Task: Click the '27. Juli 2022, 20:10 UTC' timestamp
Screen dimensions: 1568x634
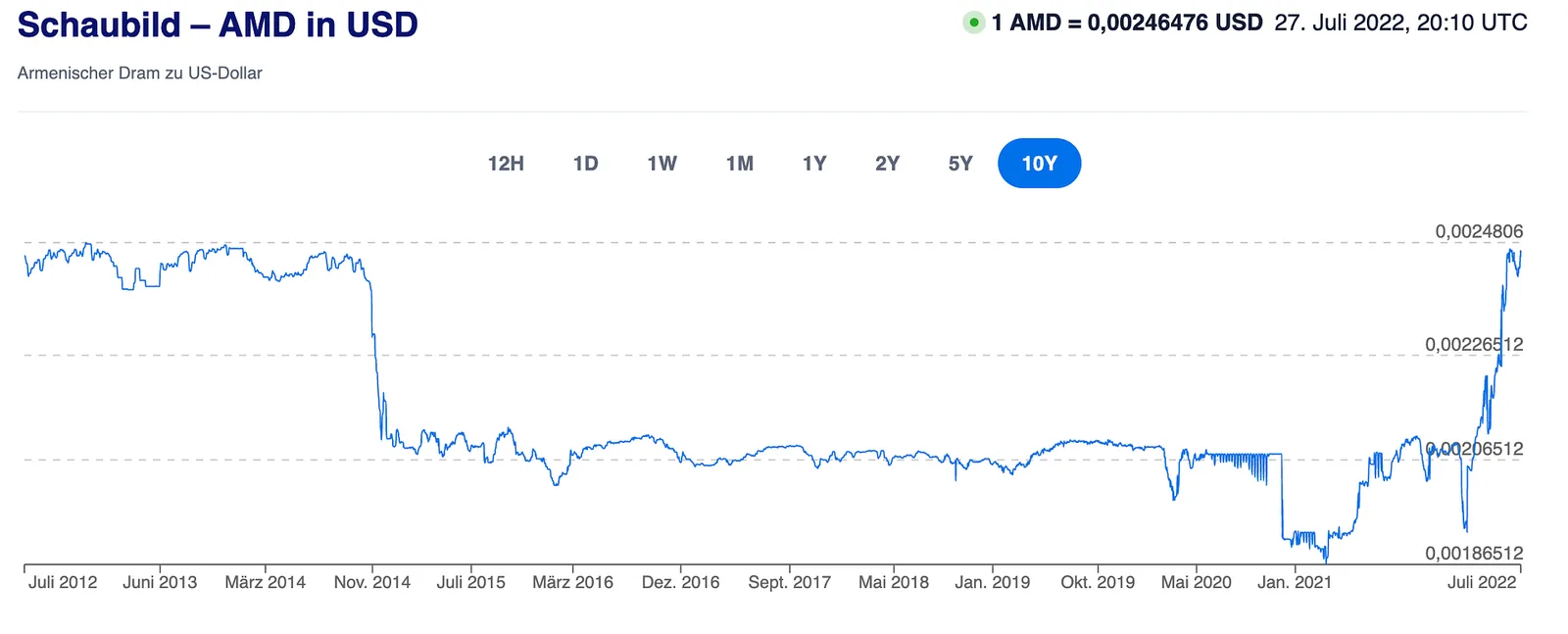Action: 1400,23
